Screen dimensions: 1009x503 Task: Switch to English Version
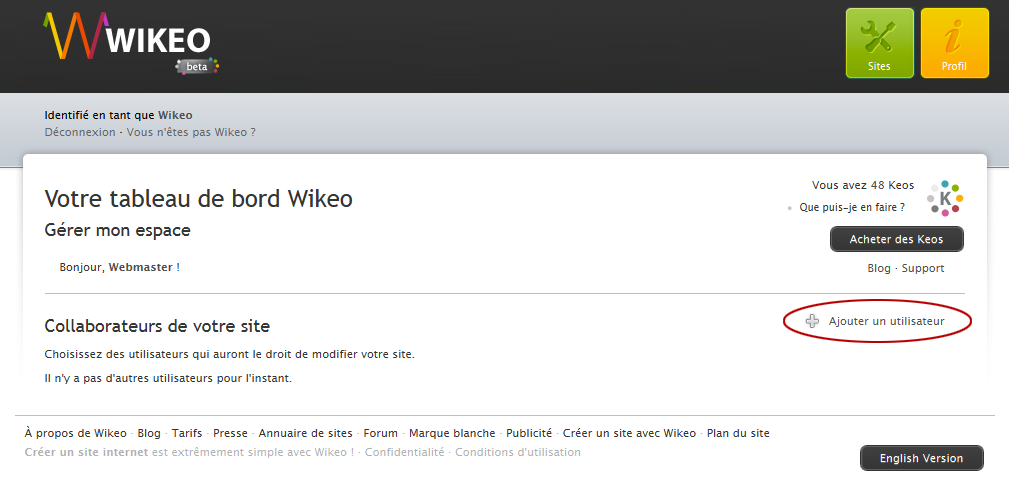tap(921, 458)
